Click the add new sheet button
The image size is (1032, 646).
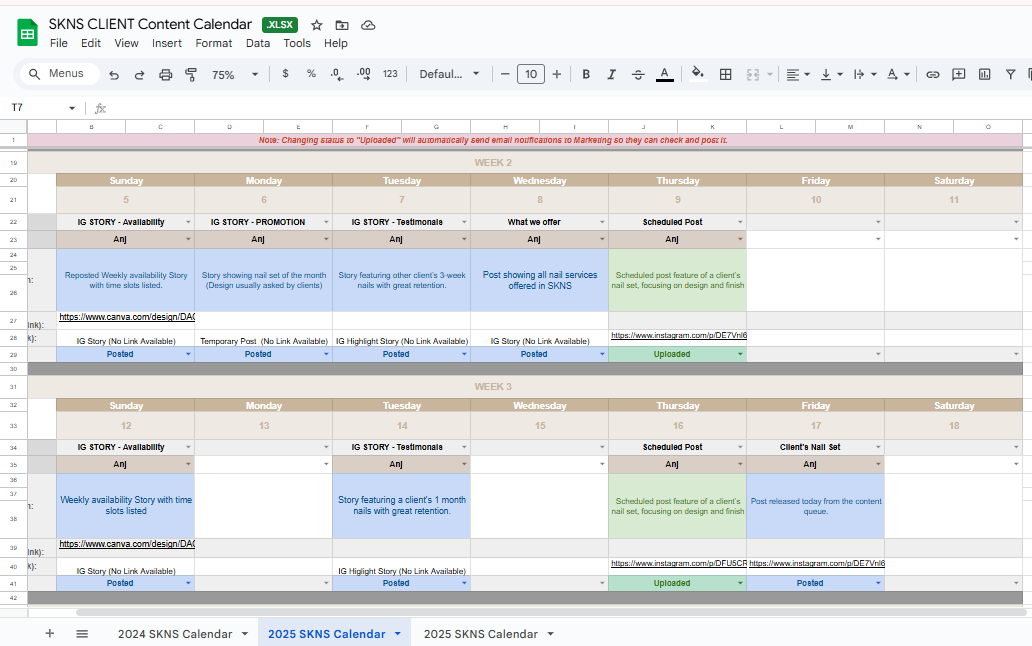point(50,634)
